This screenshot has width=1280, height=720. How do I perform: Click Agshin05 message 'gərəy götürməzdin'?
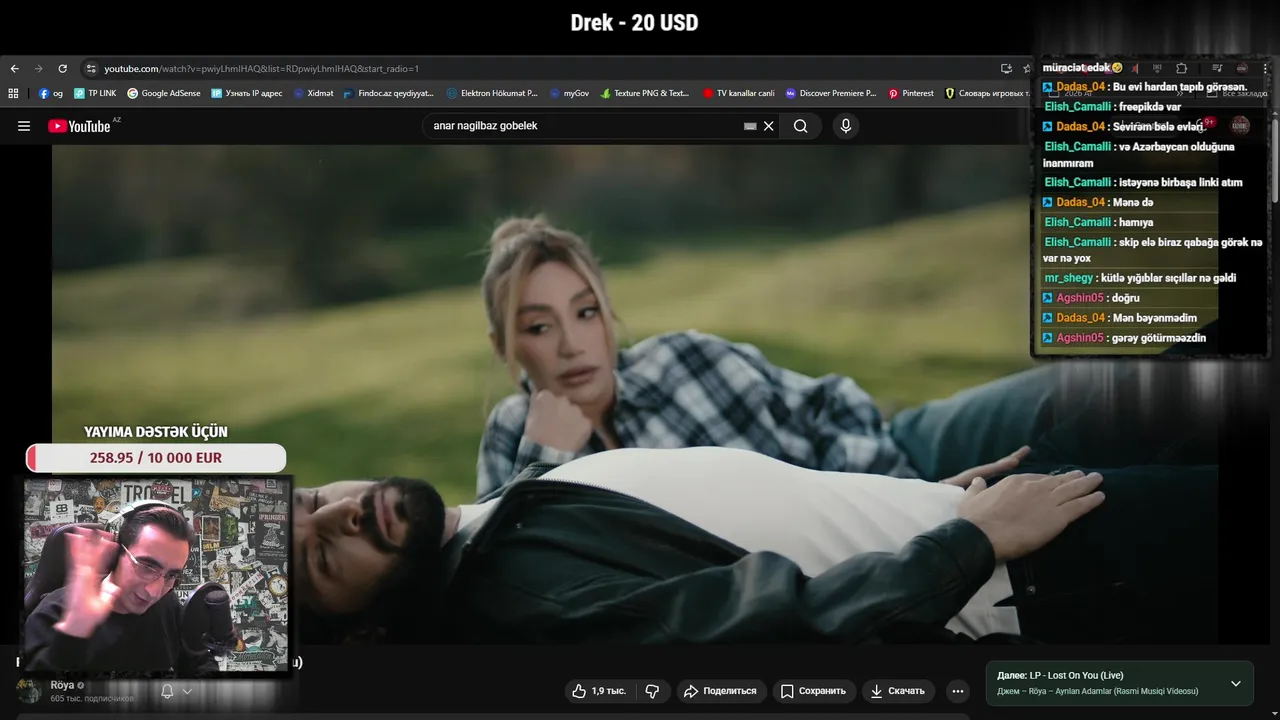[x=1124, y=338]
